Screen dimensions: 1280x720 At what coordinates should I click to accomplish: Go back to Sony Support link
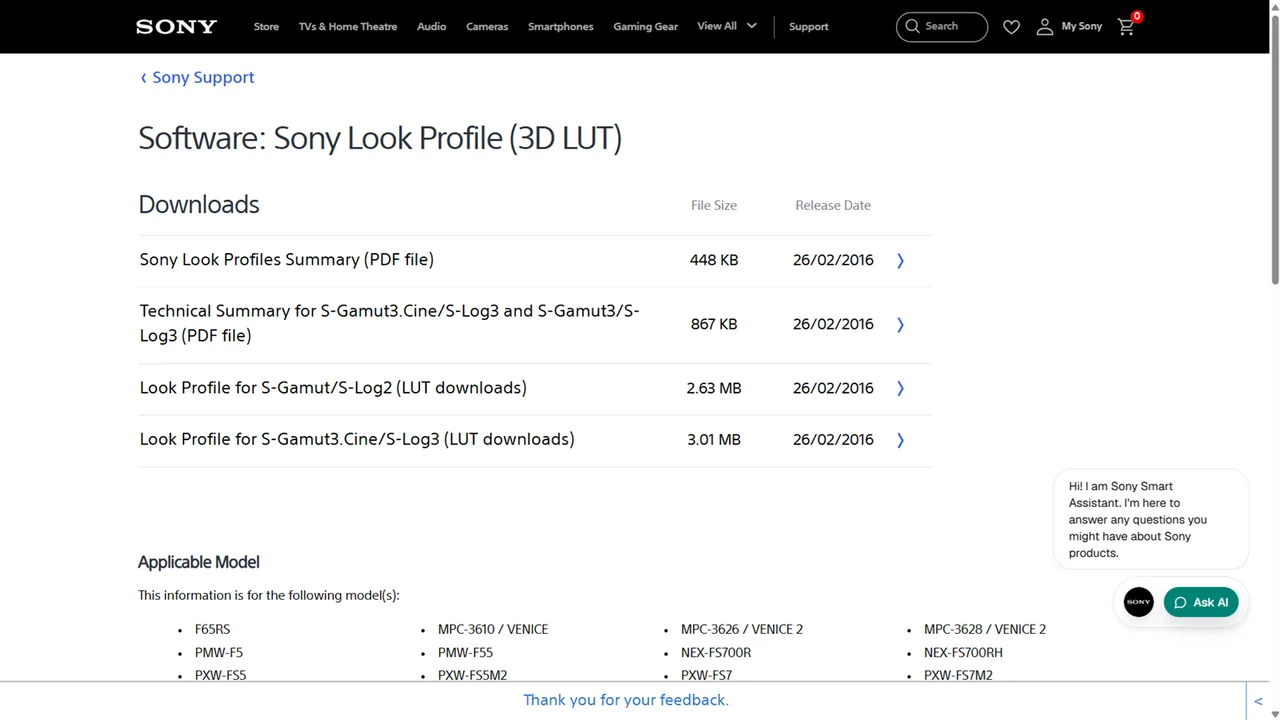[x=197, y=77]
